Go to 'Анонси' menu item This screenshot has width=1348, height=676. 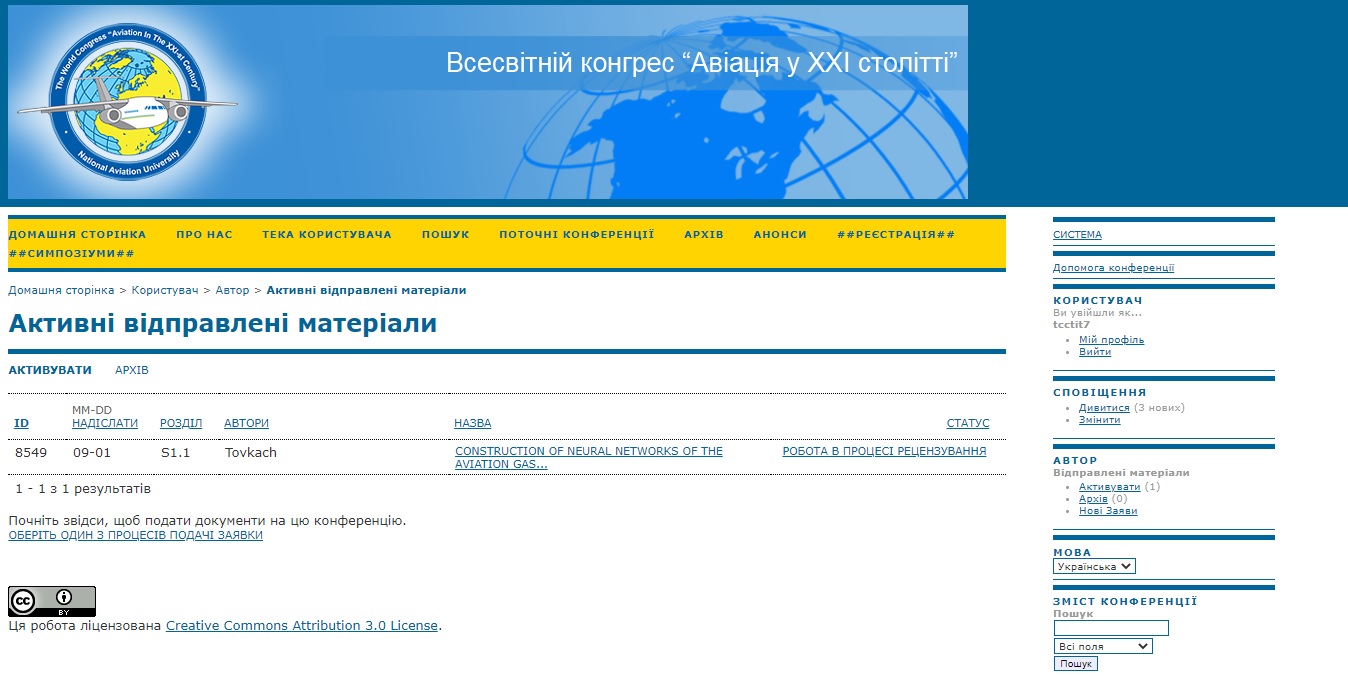tap(780, 234)
